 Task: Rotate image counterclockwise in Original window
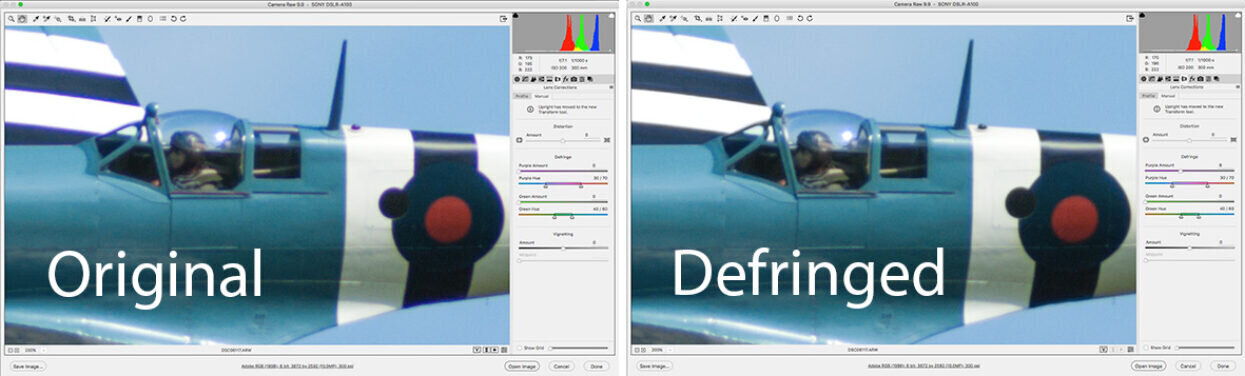(x=173, y=19)
